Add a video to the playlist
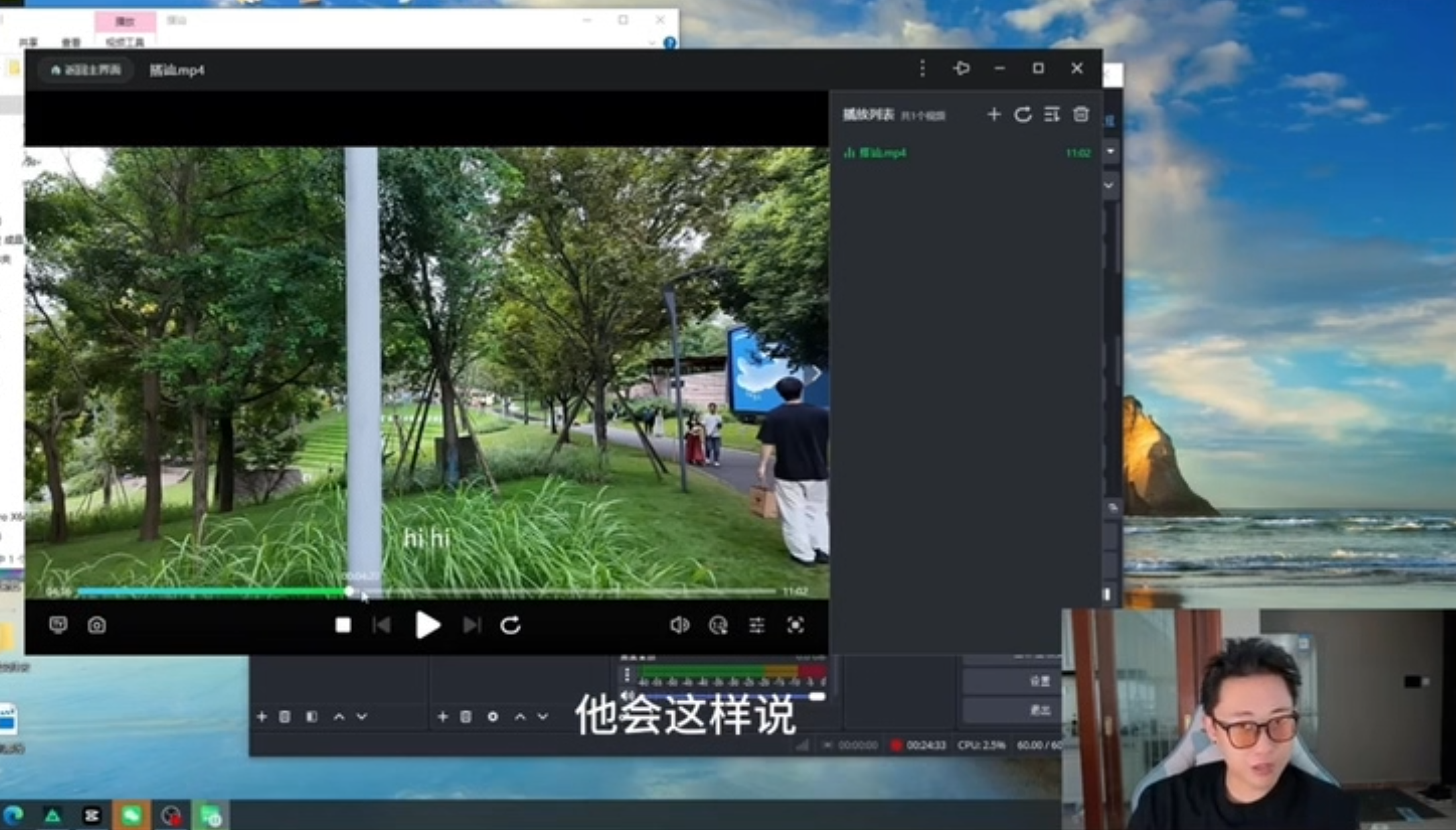1456x830 pixels. tap(993, 115)
